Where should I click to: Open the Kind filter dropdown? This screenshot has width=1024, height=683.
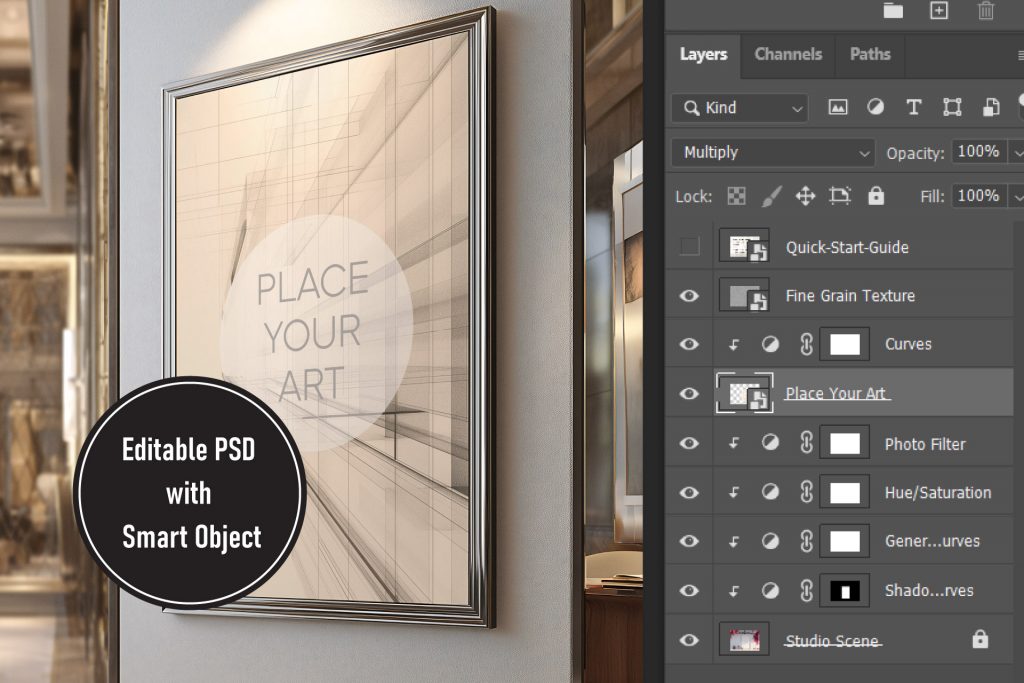click(739, 108)
